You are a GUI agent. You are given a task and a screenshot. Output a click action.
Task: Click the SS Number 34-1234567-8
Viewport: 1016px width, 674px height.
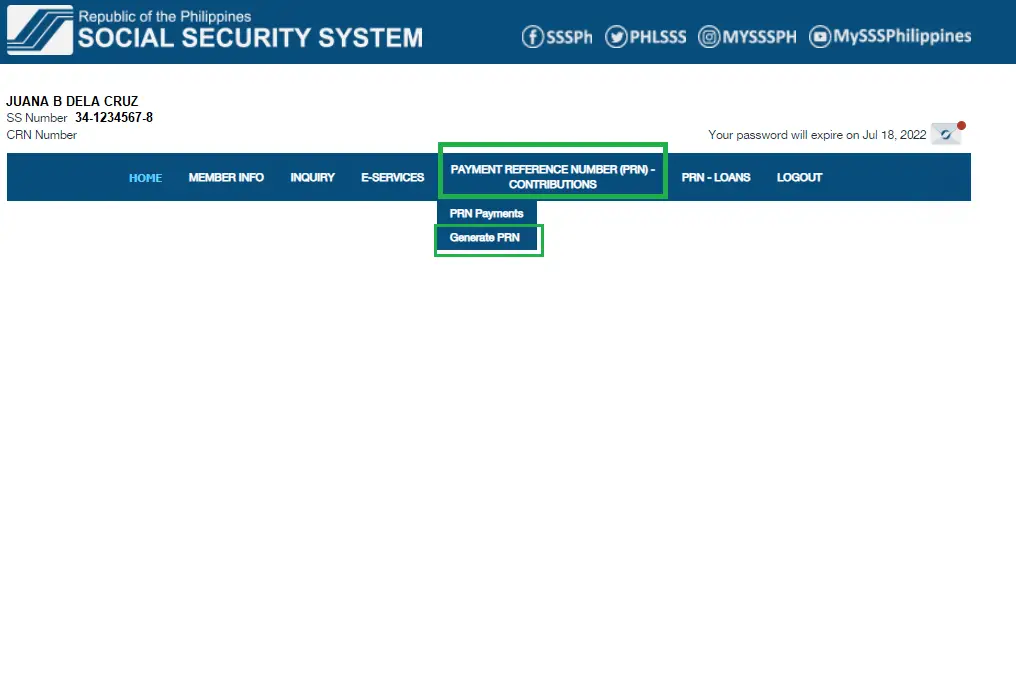[x=113, y=118]
